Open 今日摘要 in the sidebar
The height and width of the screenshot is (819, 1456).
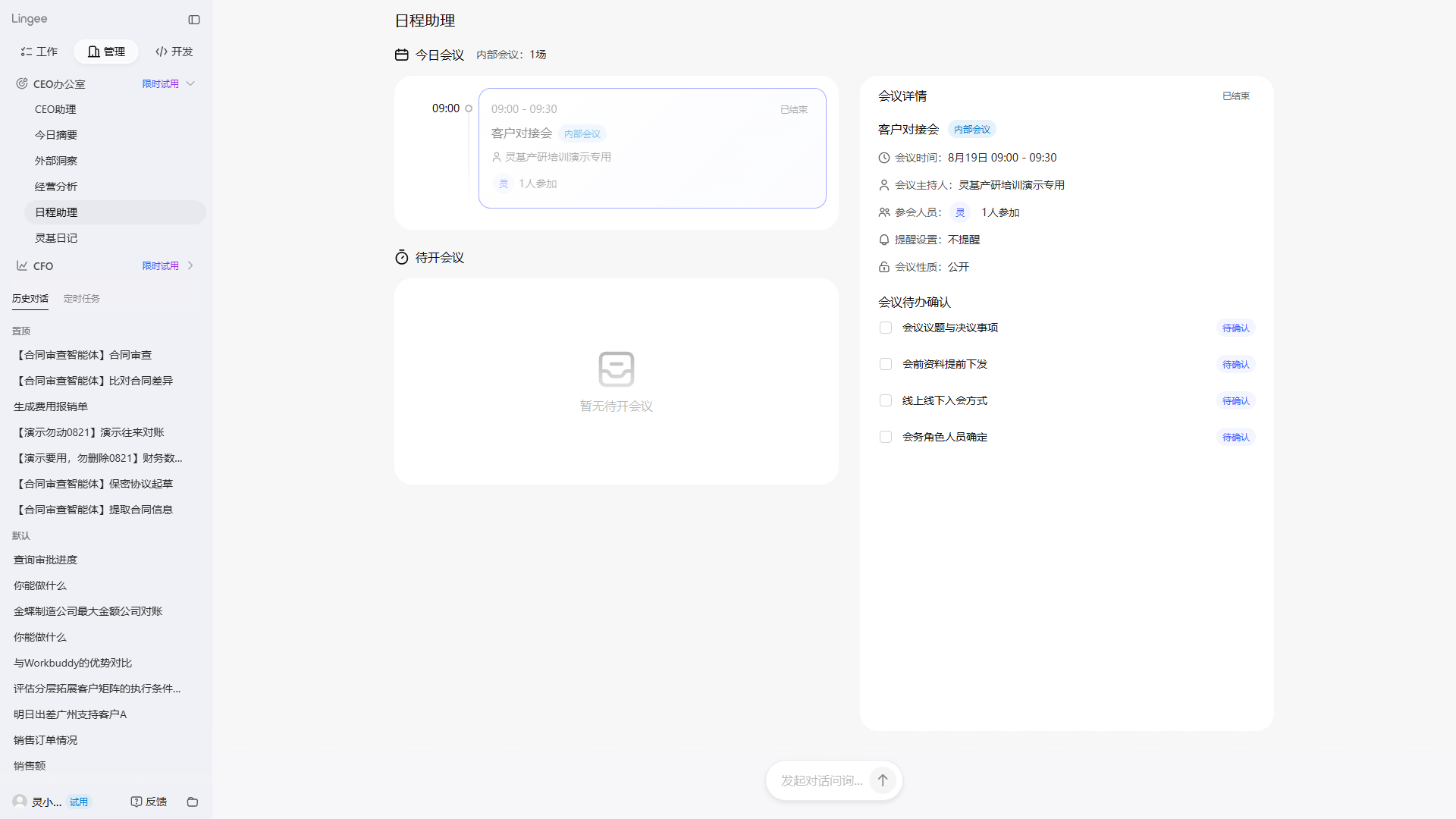click(115, 135)
